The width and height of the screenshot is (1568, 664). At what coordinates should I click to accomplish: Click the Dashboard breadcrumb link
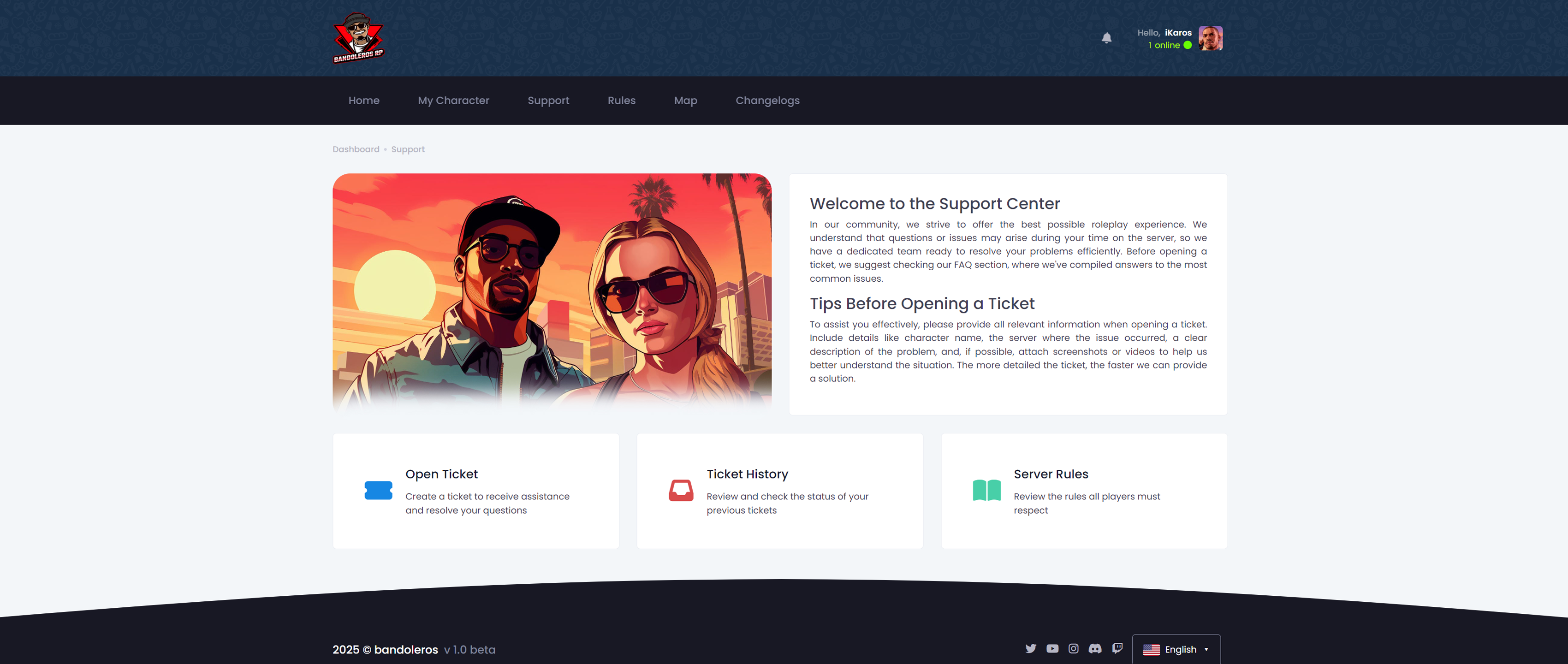356,149
